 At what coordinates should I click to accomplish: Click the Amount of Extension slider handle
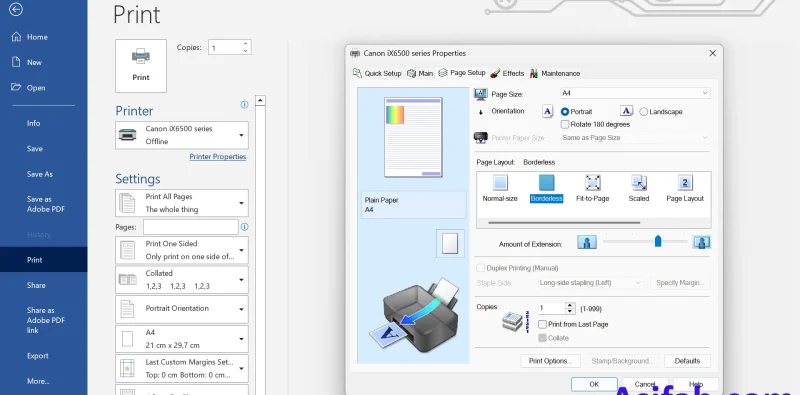pos(658,241)
